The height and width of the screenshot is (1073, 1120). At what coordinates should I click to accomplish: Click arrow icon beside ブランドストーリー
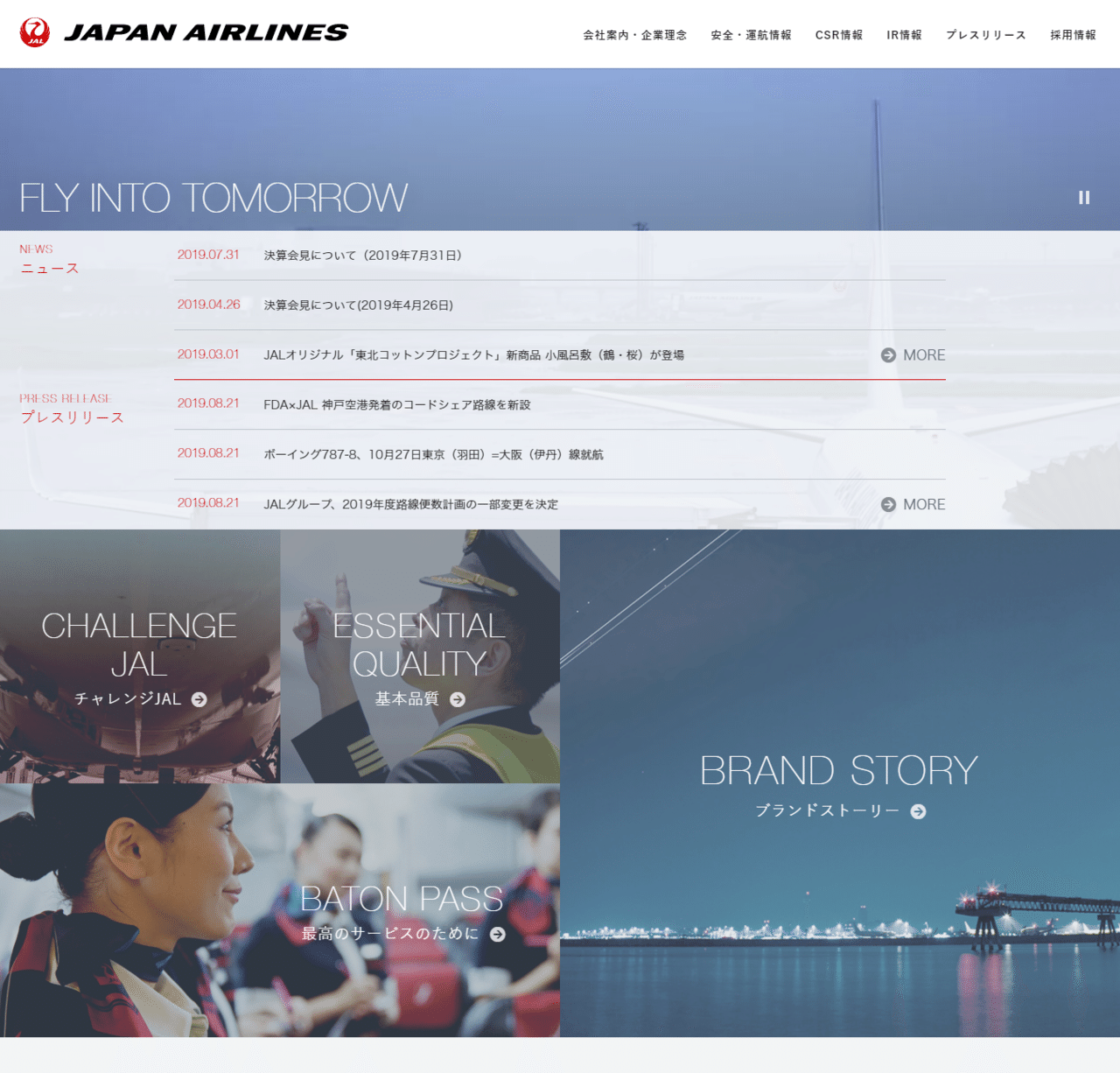918,811
